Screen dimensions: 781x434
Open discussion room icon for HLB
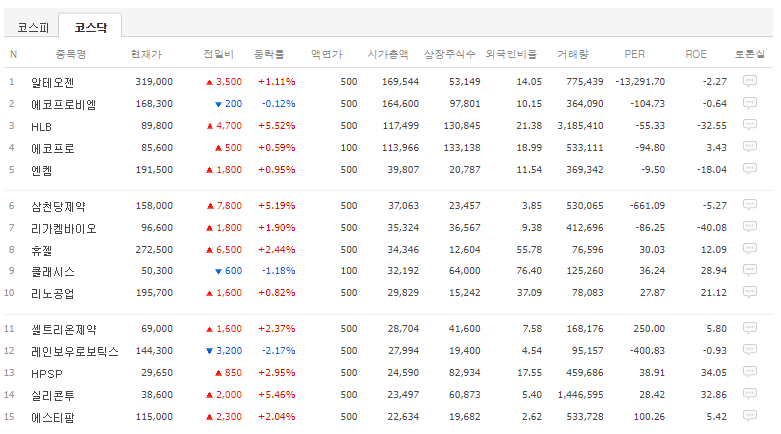(x=750, y=125)
